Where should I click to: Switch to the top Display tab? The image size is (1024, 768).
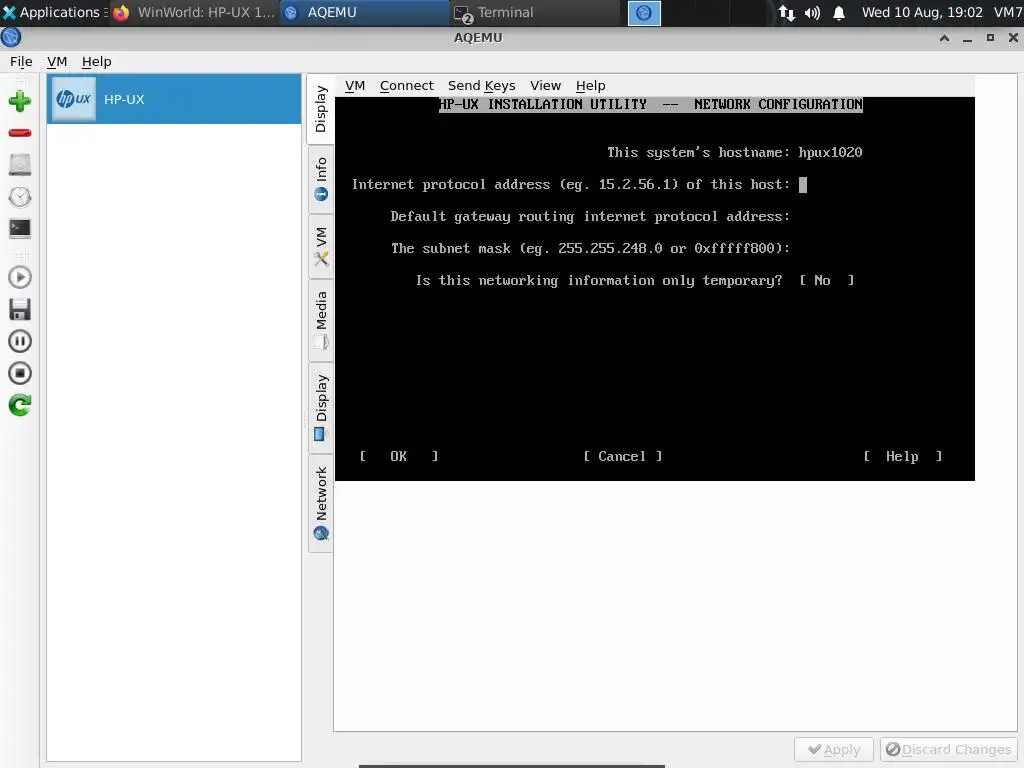[321, 109]
